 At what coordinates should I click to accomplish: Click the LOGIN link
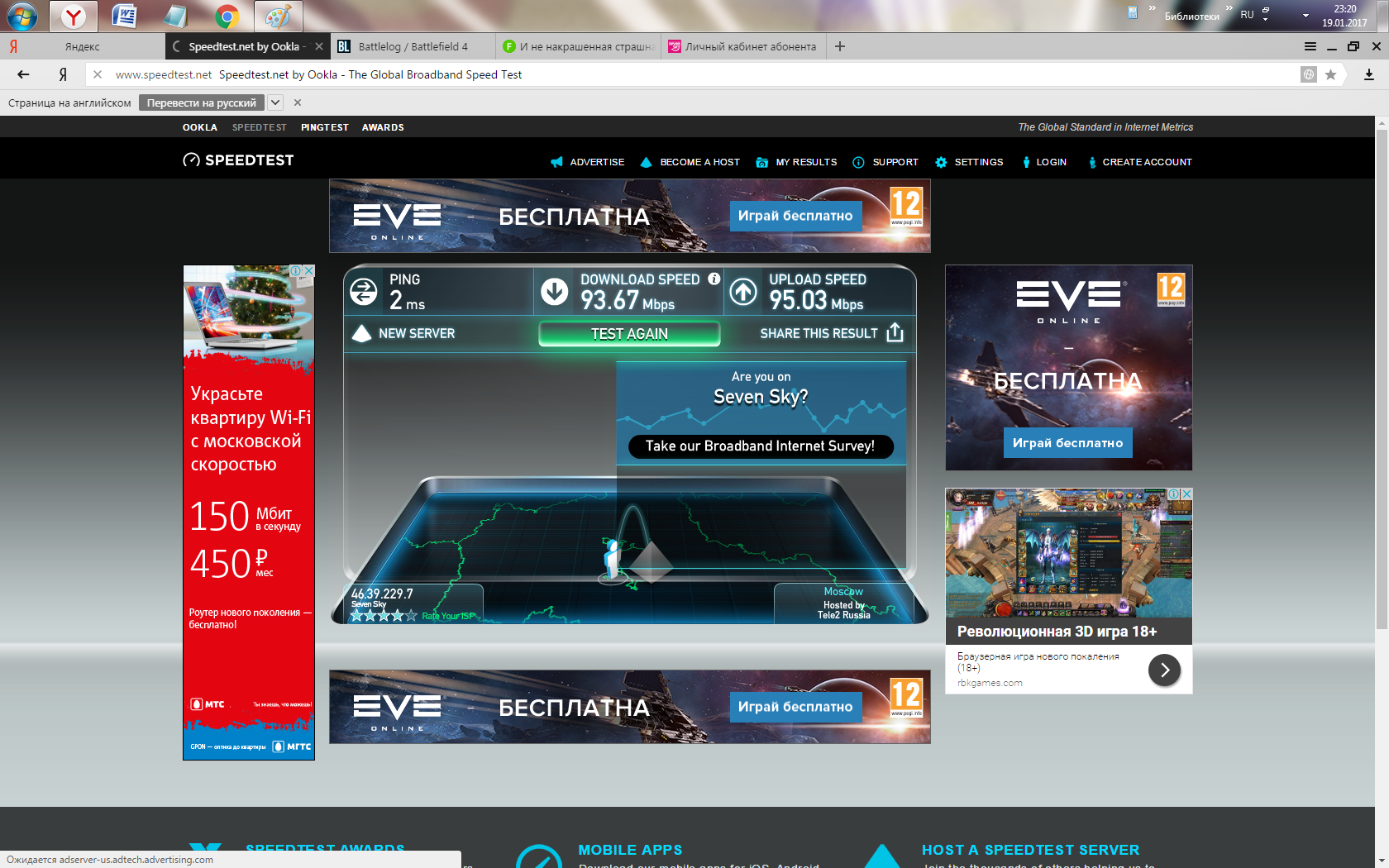(x=1044, y=162)
